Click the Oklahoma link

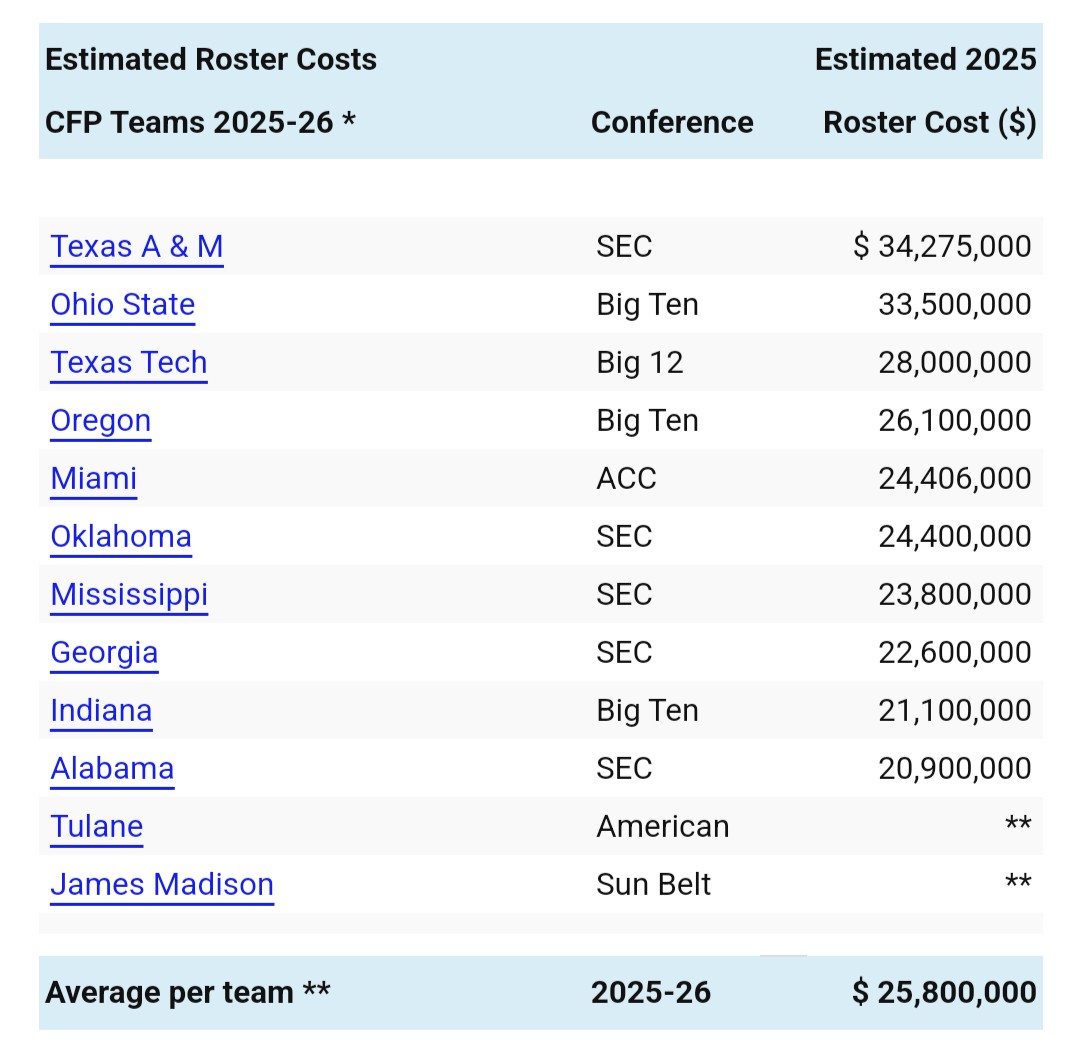(121, 537)
